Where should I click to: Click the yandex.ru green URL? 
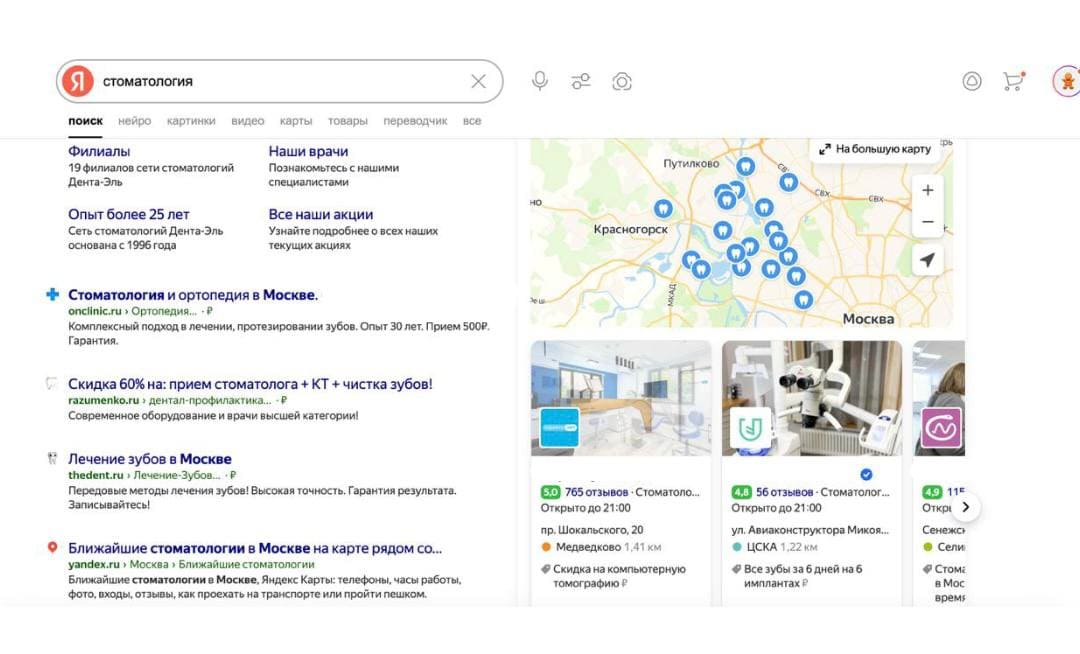pos(94,564)
